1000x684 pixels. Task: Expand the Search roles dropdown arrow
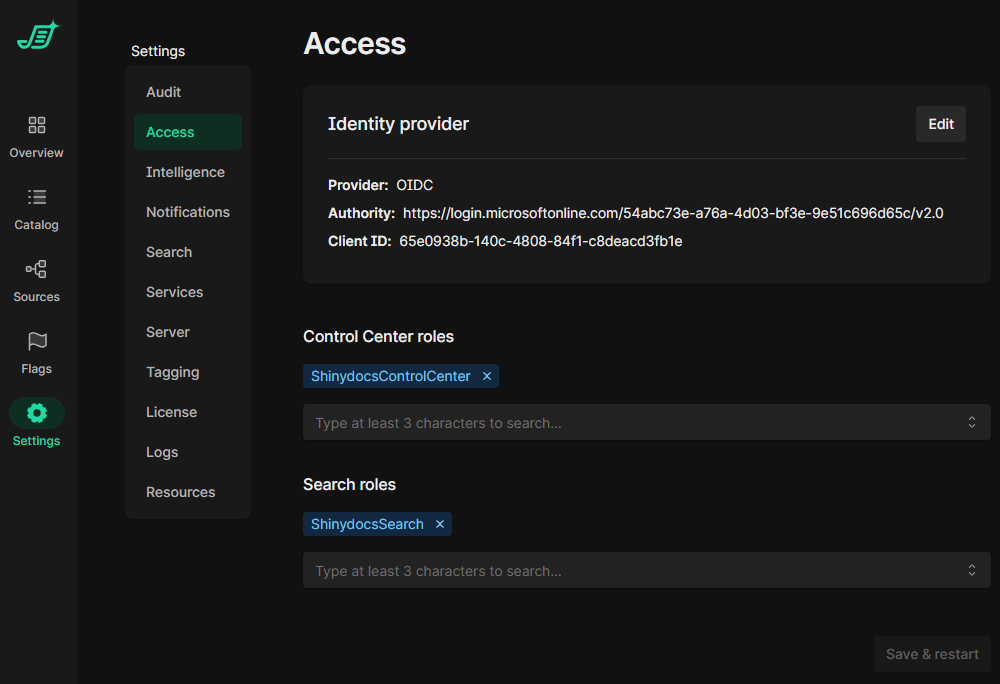pyautogui.click(x=971, y=571)
